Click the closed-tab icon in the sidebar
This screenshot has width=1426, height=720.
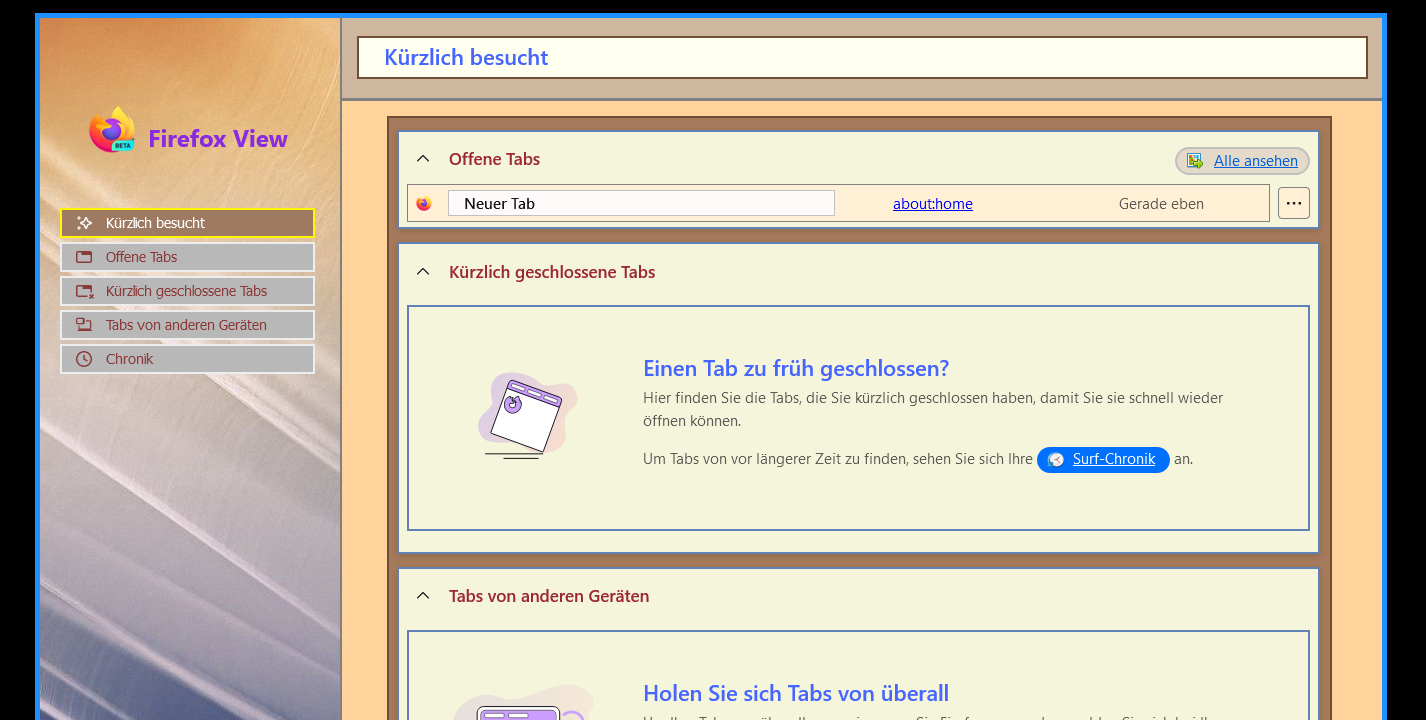click(85, 291)
